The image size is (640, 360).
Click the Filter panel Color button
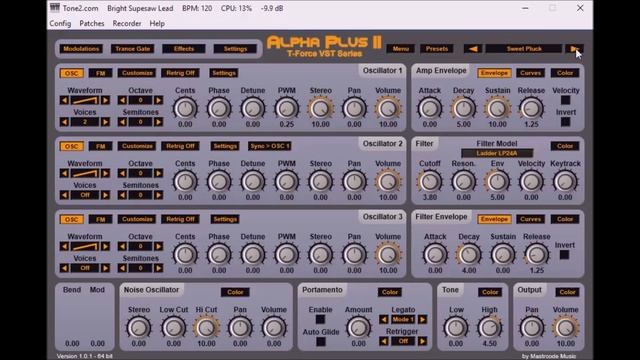(x=565, y=146)
